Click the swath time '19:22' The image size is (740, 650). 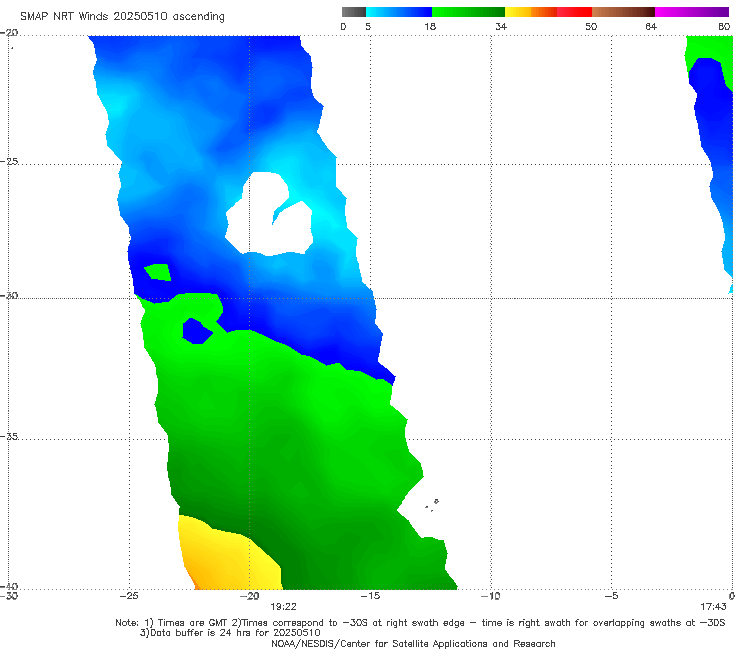pyautogui.click(x=283, y=607)
